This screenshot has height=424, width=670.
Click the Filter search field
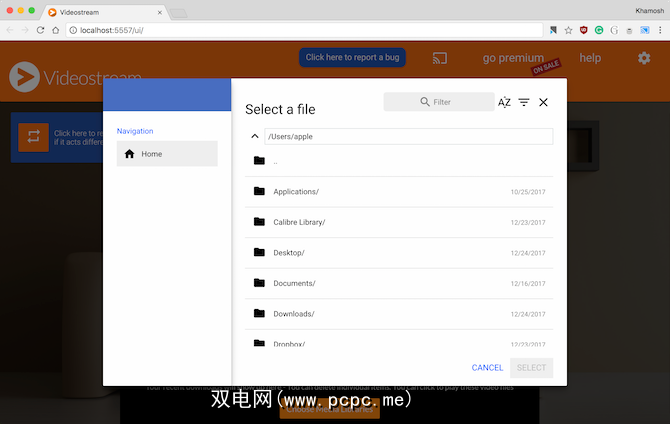point(439,102)
